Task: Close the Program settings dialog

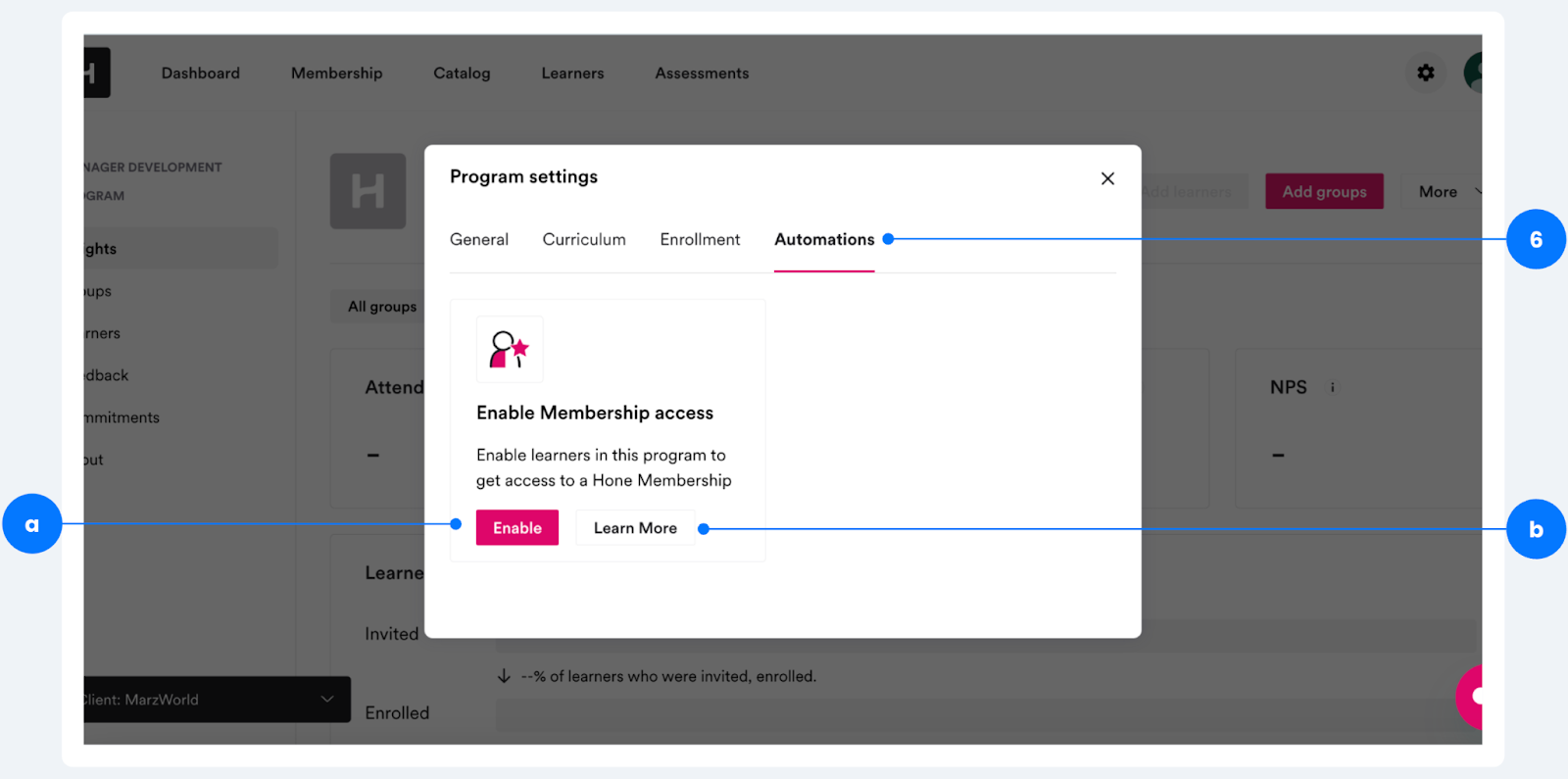Action: click(1107, 178)
